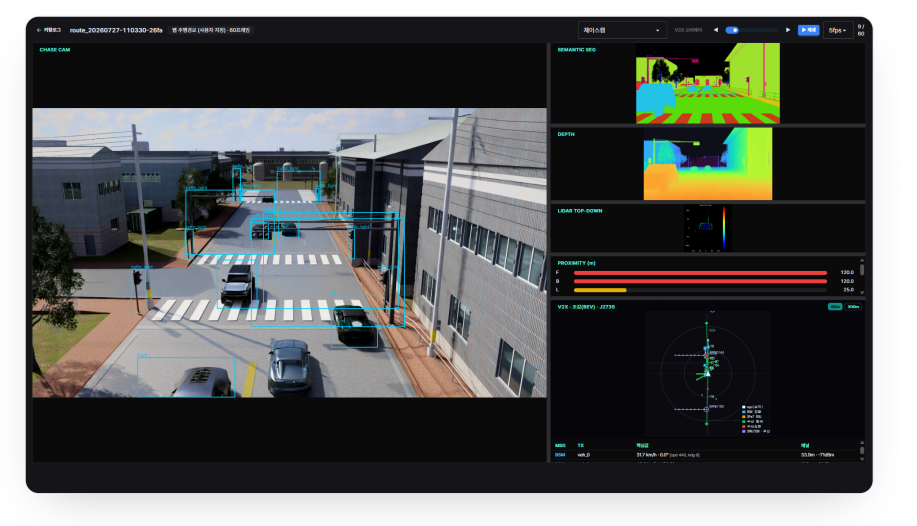This screenshot has height=526, width=917.
Task: Click the route_20260727 file name
Action: point(116,30)
